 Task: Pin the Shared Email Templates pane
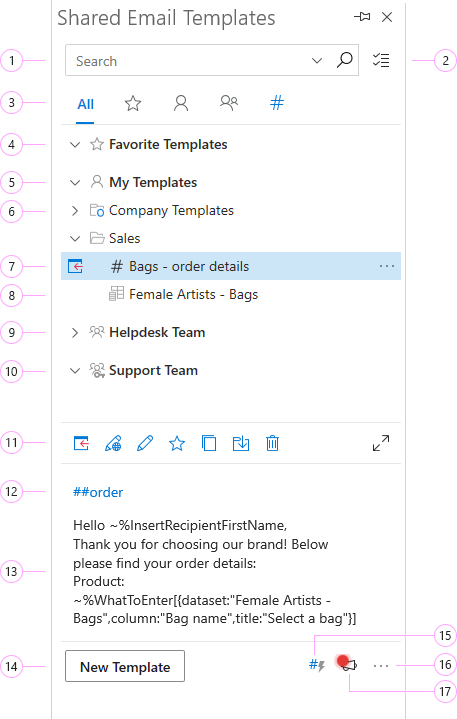point(362,17)
